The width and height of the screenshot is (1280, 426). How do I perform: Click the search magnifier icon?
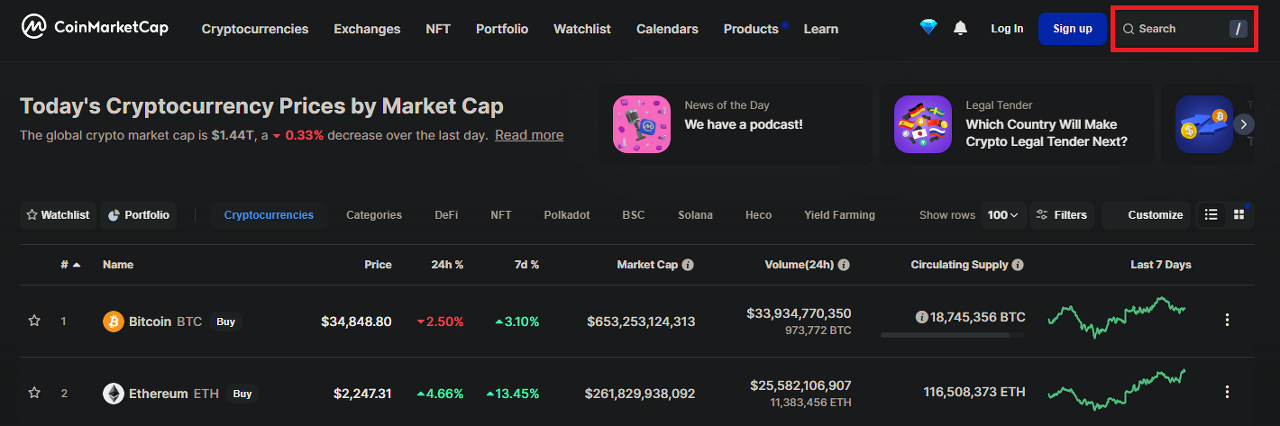pos(1128,29)
